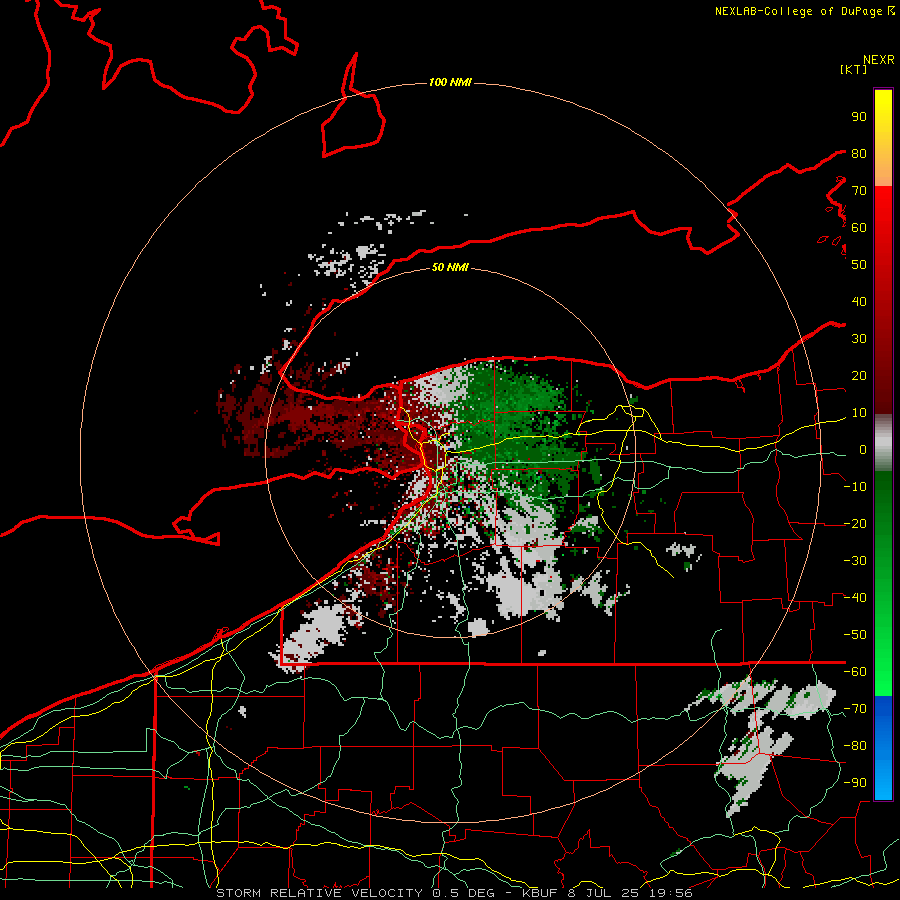Select the -90 kt value on the velocity scale
The width and height of the screenshot is (900, 900).
click(x=855, y=783)
